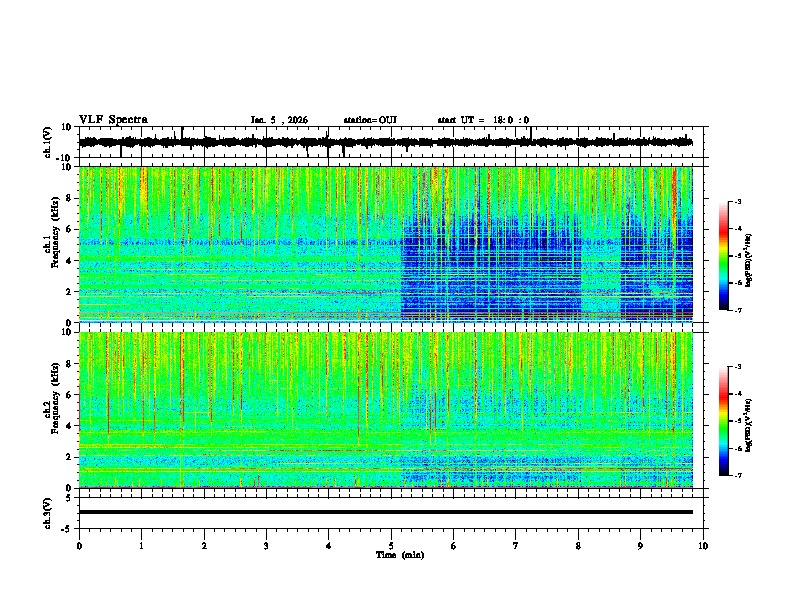Click the "Time (min)" x-axis label
The width and height of the screenshot is (792, 612).
coord(400,555)
